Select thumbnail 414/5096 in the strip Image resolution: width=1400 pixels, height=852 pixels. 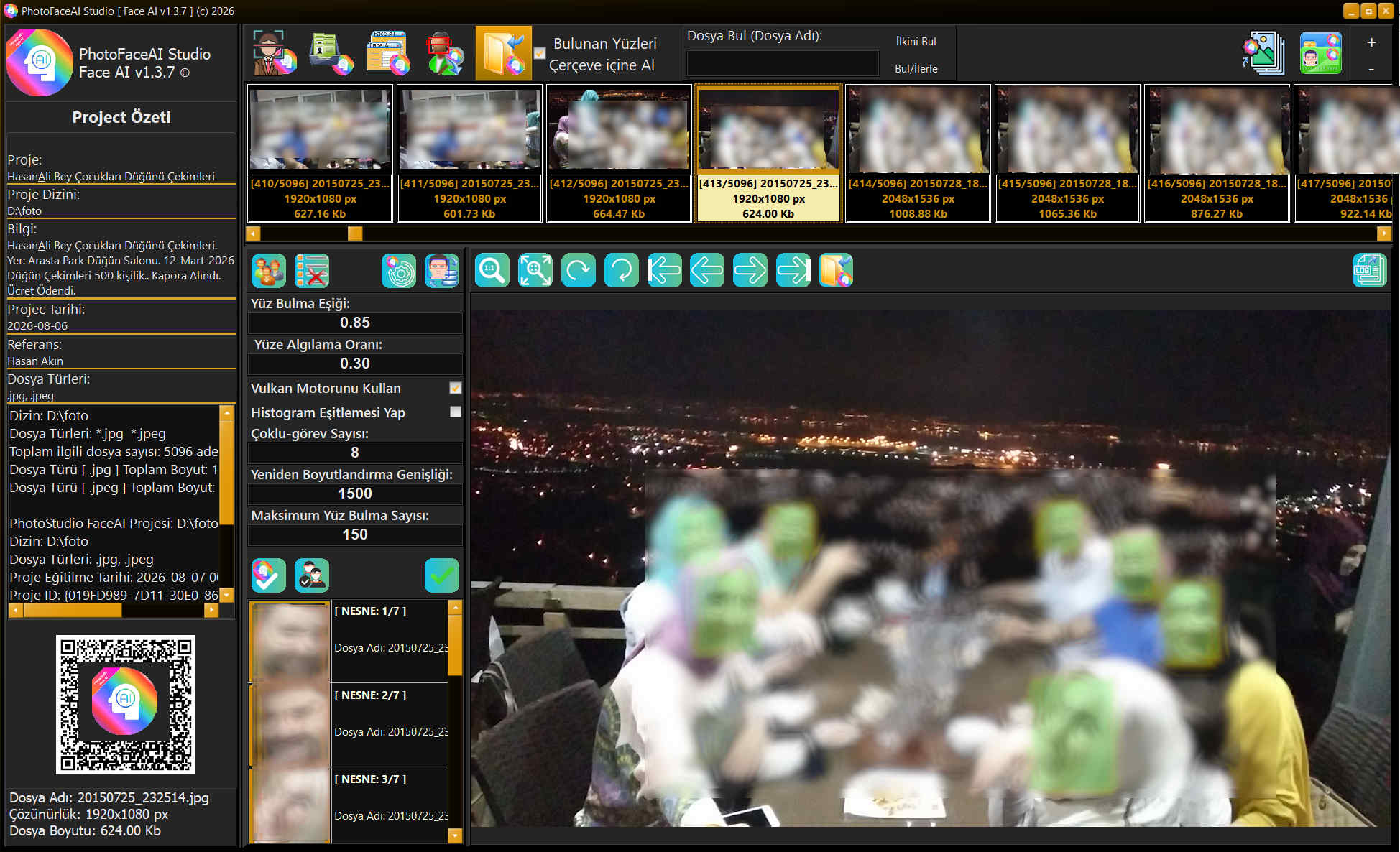click(918, 154)
